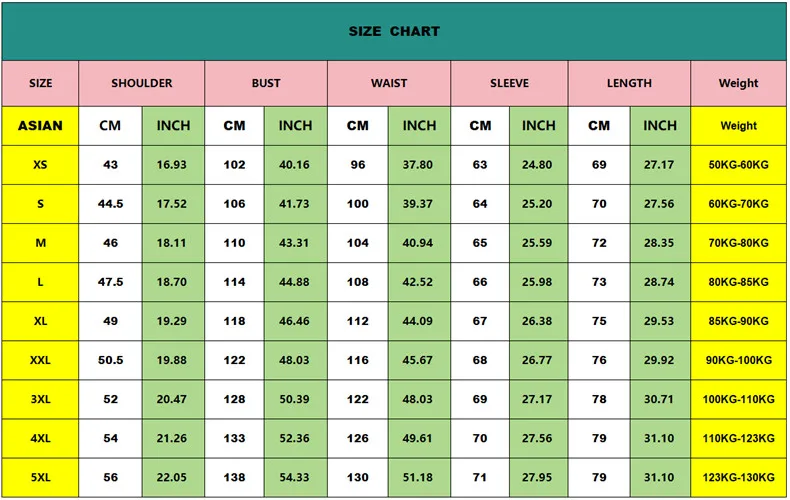Select the SHOULDER column header
This screenshot has height=500, width=790.
(x=142, y=83)
